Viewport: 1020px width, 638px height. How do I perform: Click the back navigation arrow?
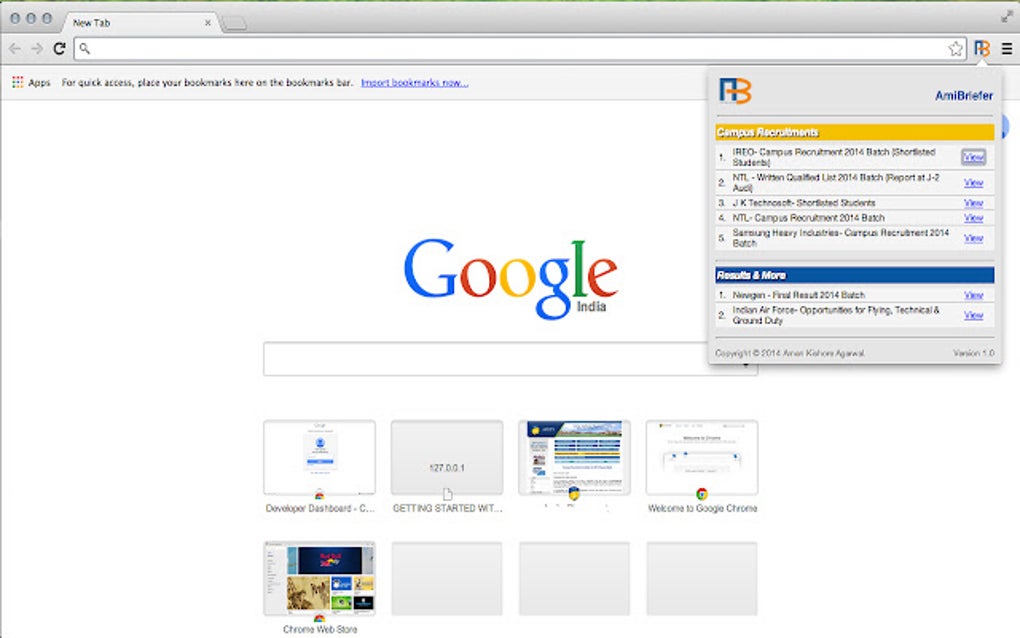click(x=15, y=47)
